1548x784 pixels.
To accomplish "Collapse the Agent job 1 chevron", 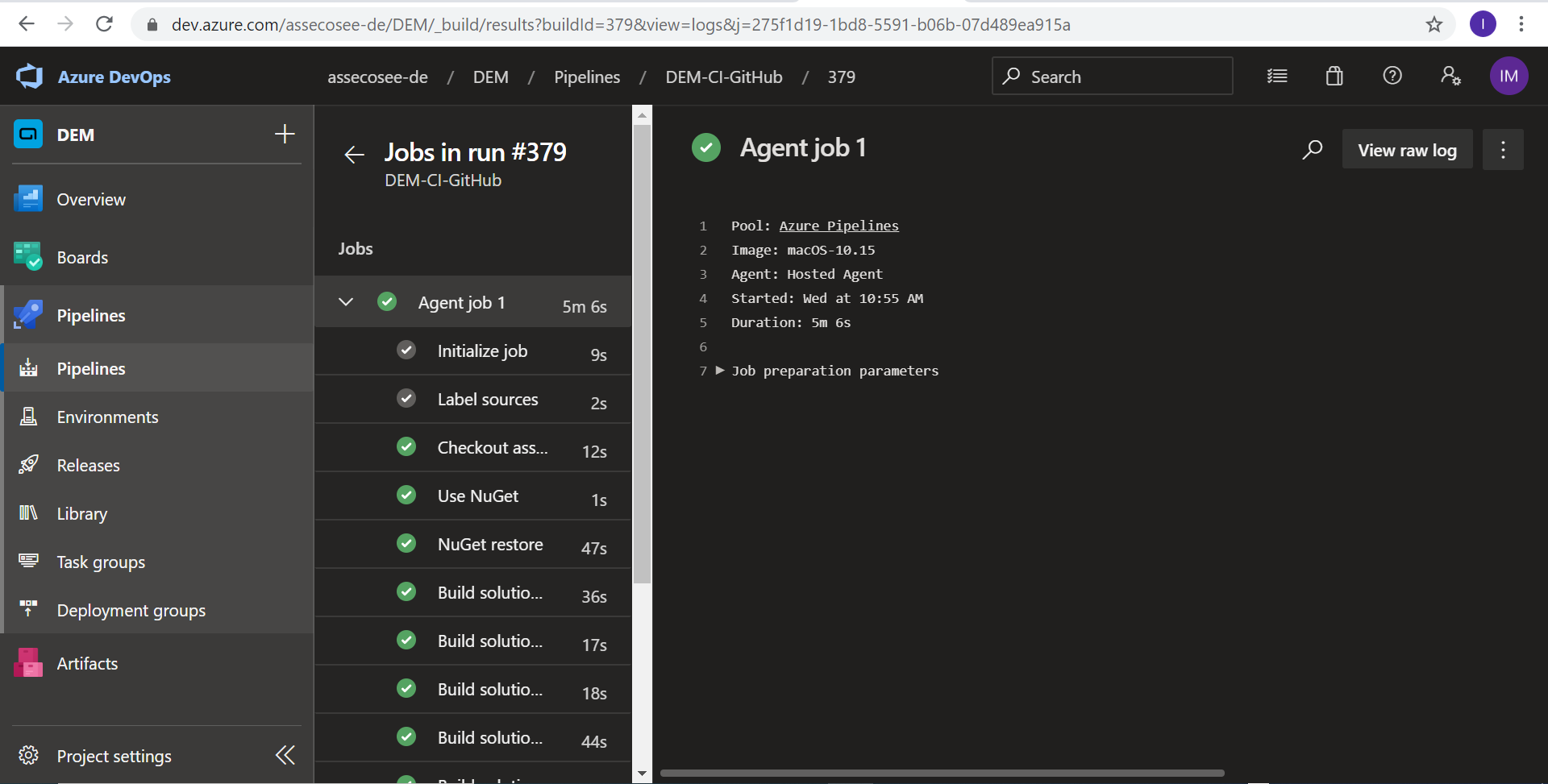I will point(346,302).
